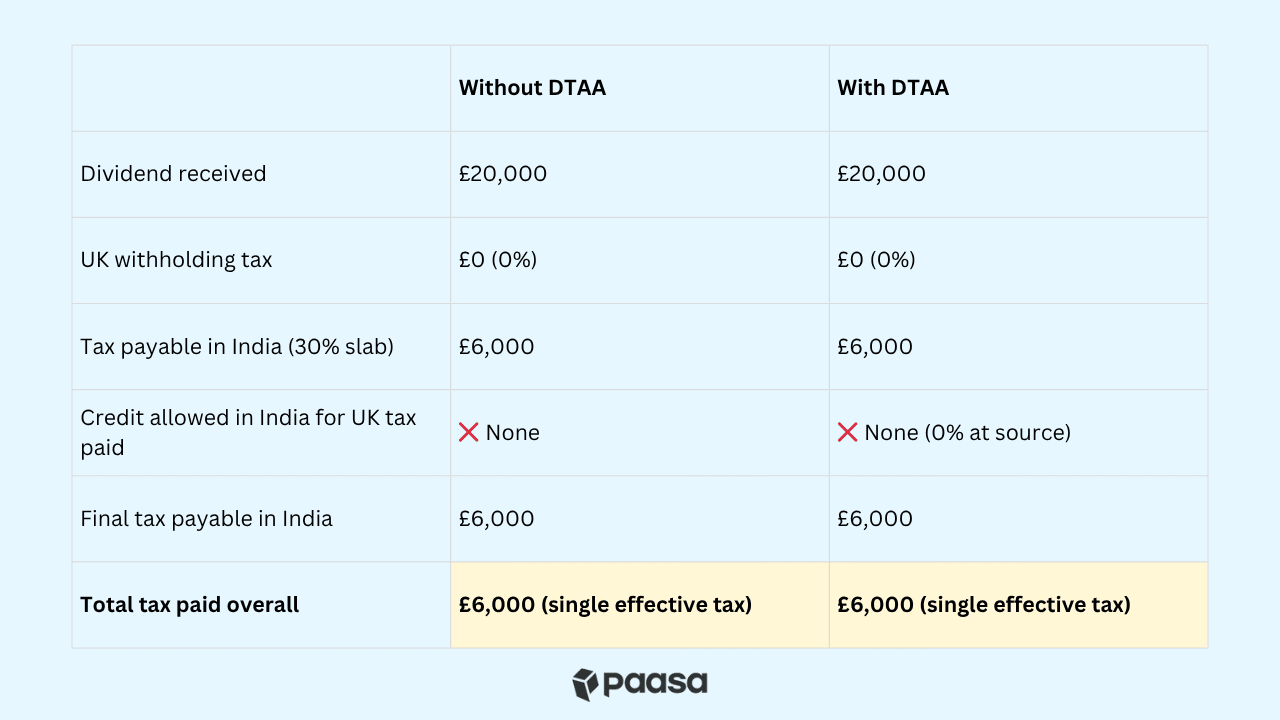Select the With DTAA column header
The width and height of the screenshot is (1280, 720).
[893, 88]
